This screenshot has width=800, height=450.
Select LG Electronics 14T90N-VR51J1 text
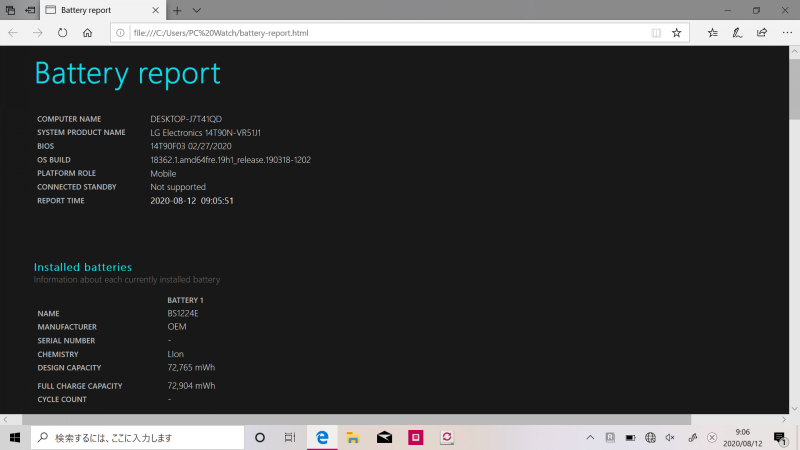[x=205, y=133]
